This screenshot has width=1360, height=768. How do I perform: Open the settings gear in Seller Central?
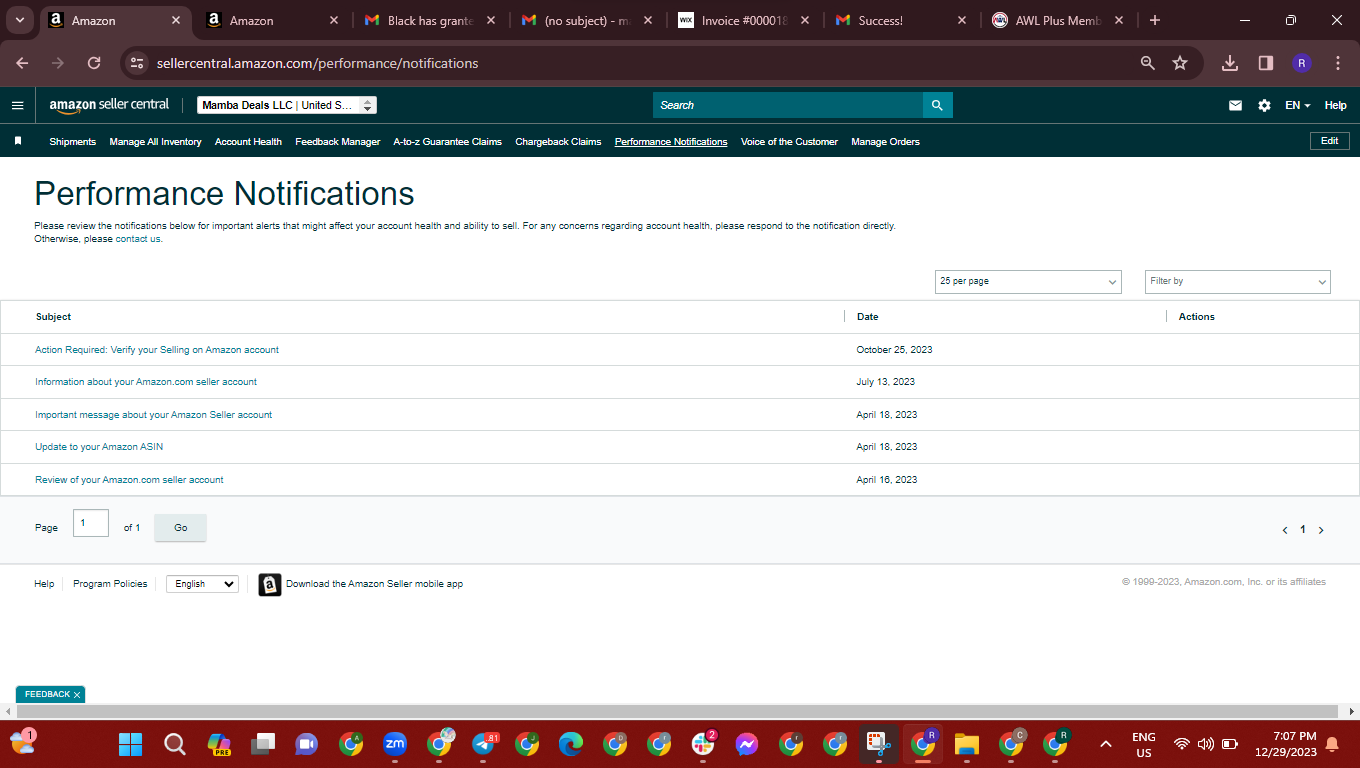[1264, 105]
